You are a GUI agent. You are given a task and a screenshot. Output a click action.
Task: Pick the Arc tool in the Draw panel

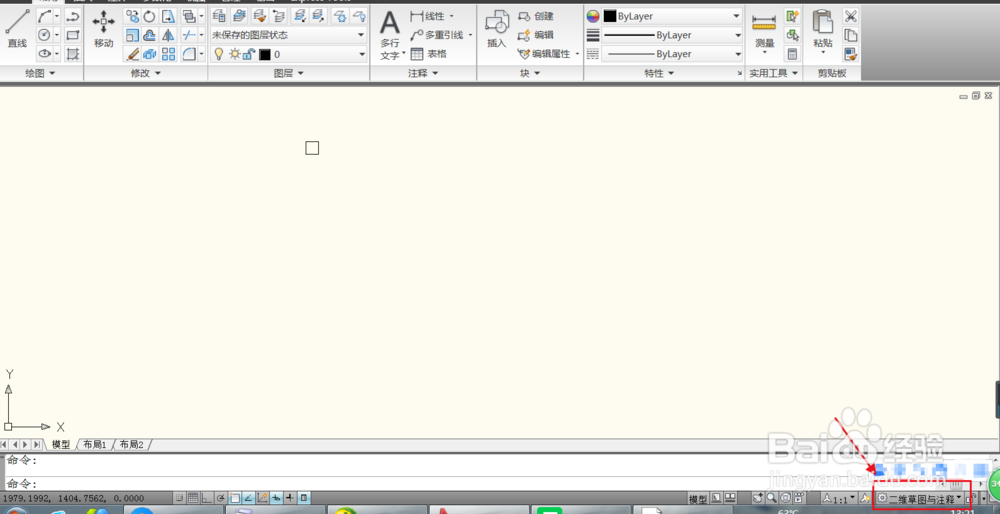[45, 16]
